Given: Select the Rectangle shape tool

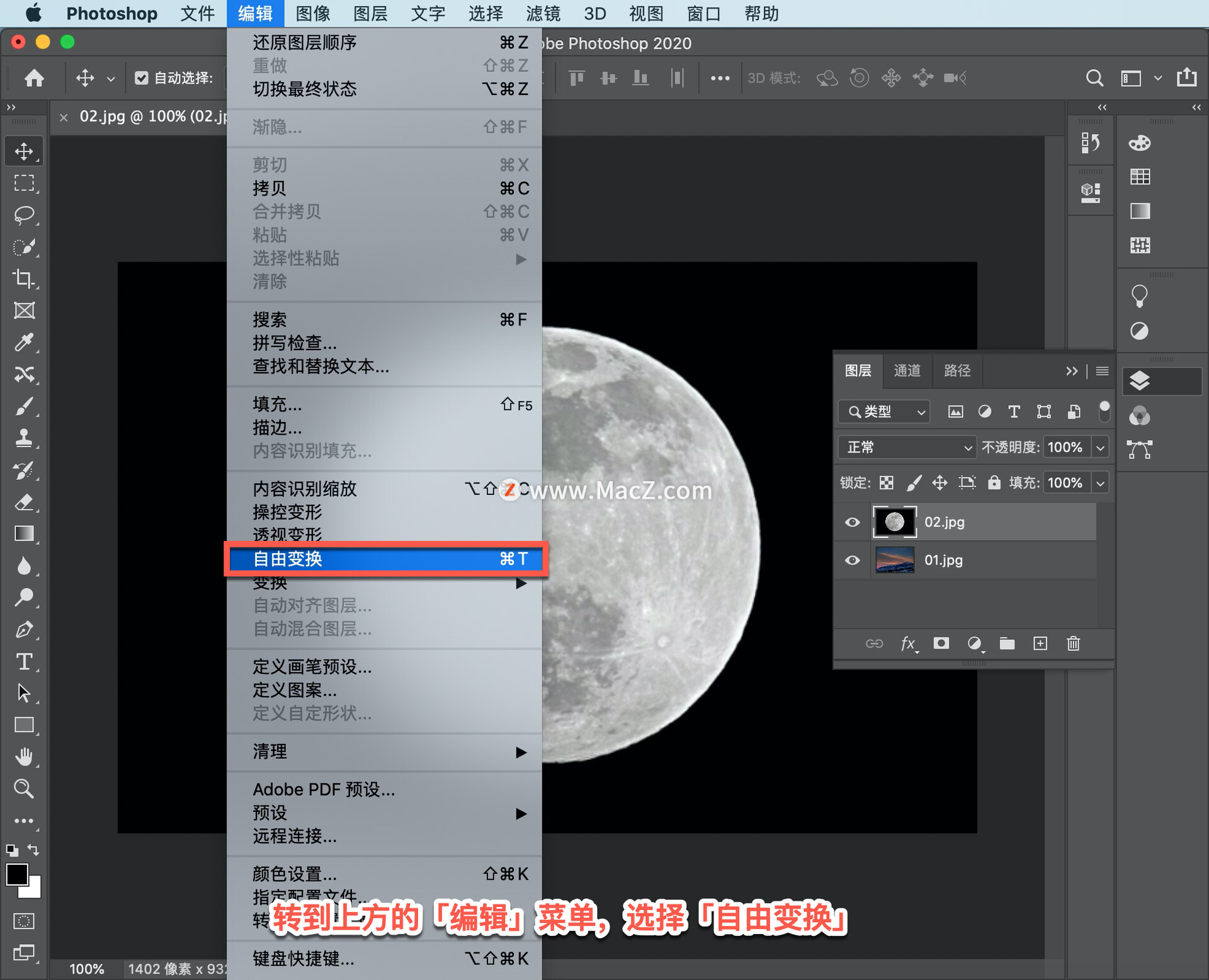Looking at the screenshot, I should 24,725.
